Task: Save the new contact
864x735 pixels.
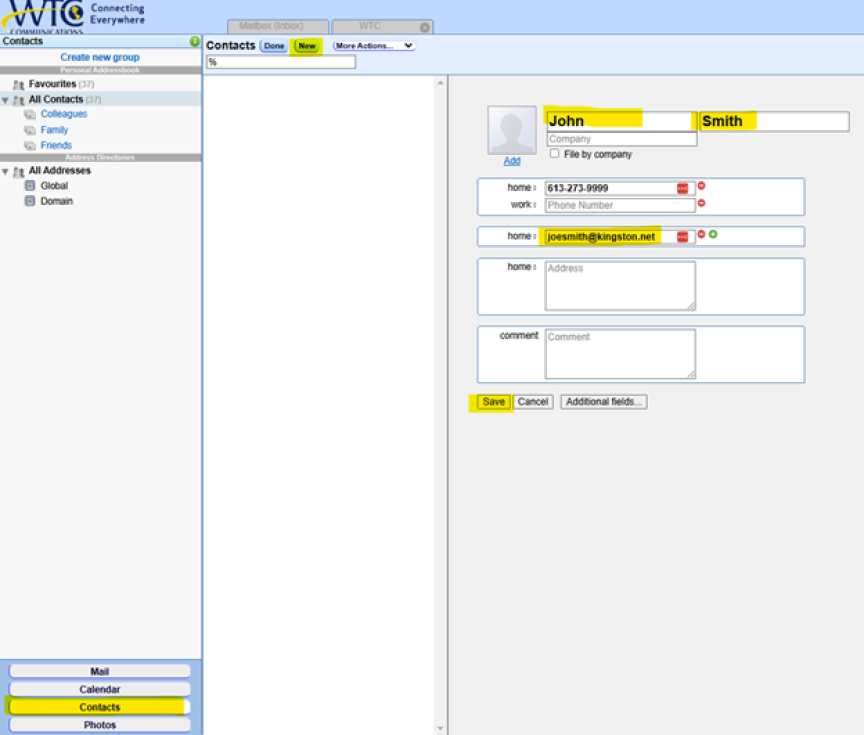Action: [x=493, y=402]
